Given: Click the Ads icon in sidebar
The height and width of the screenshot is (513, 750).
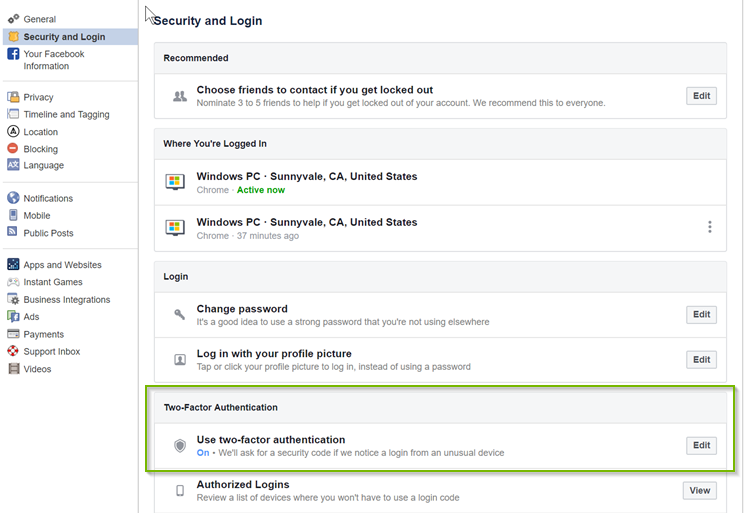Looking at the screenshot, I should pos(13,317).
